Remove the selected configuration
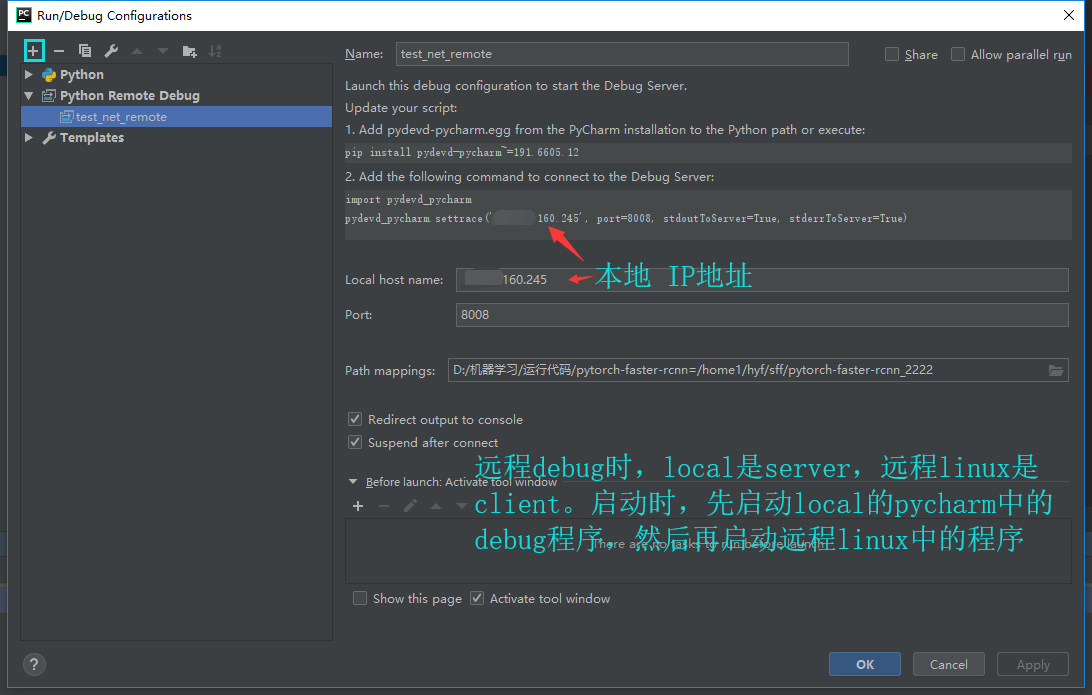1092x695 pixels. tap(59, 50)
